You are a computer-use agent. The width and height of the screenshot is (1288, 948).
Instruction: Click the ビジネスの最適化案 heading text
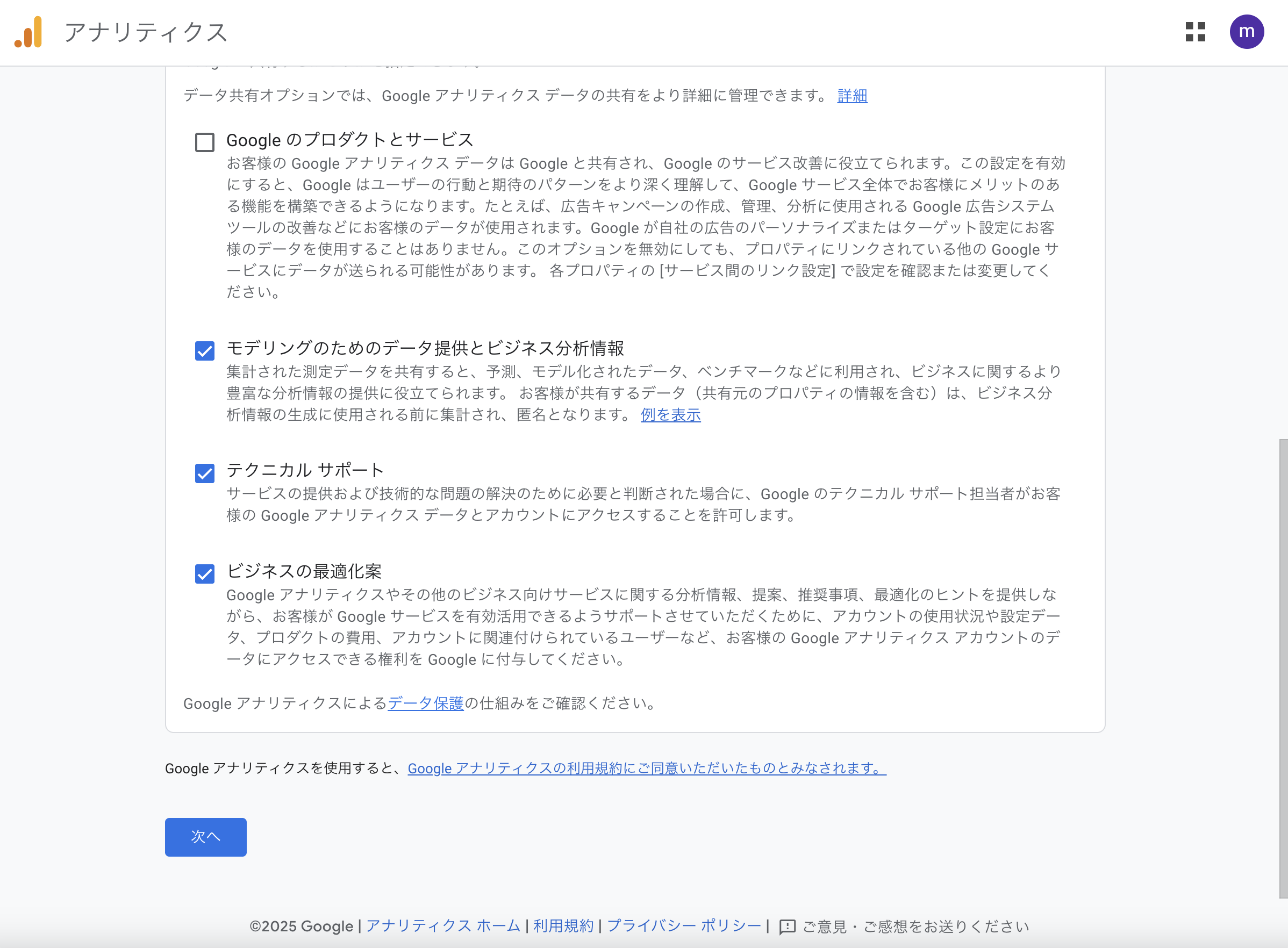(304, 571)
